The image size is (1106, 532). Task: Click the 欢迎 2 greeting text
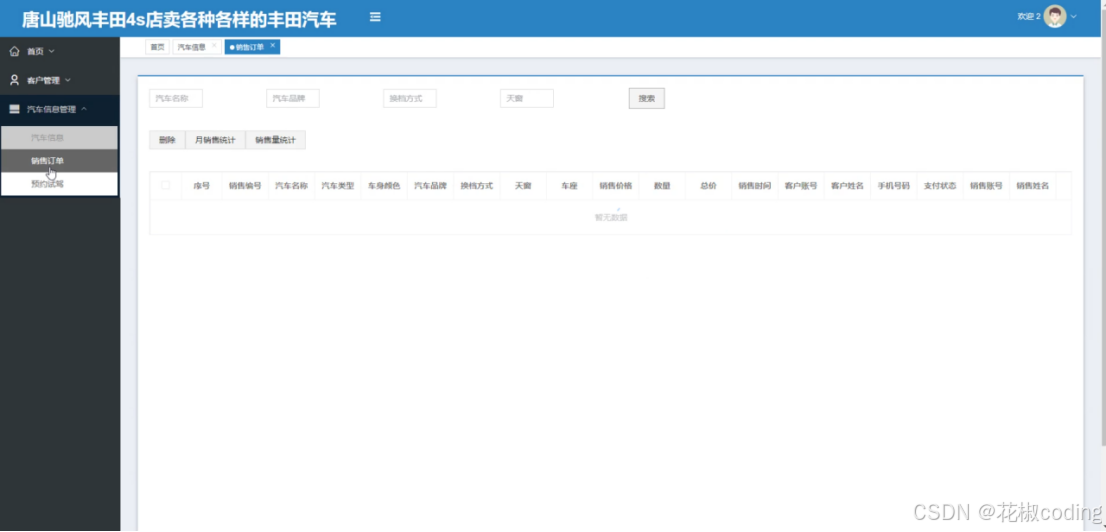(1028, 16)
